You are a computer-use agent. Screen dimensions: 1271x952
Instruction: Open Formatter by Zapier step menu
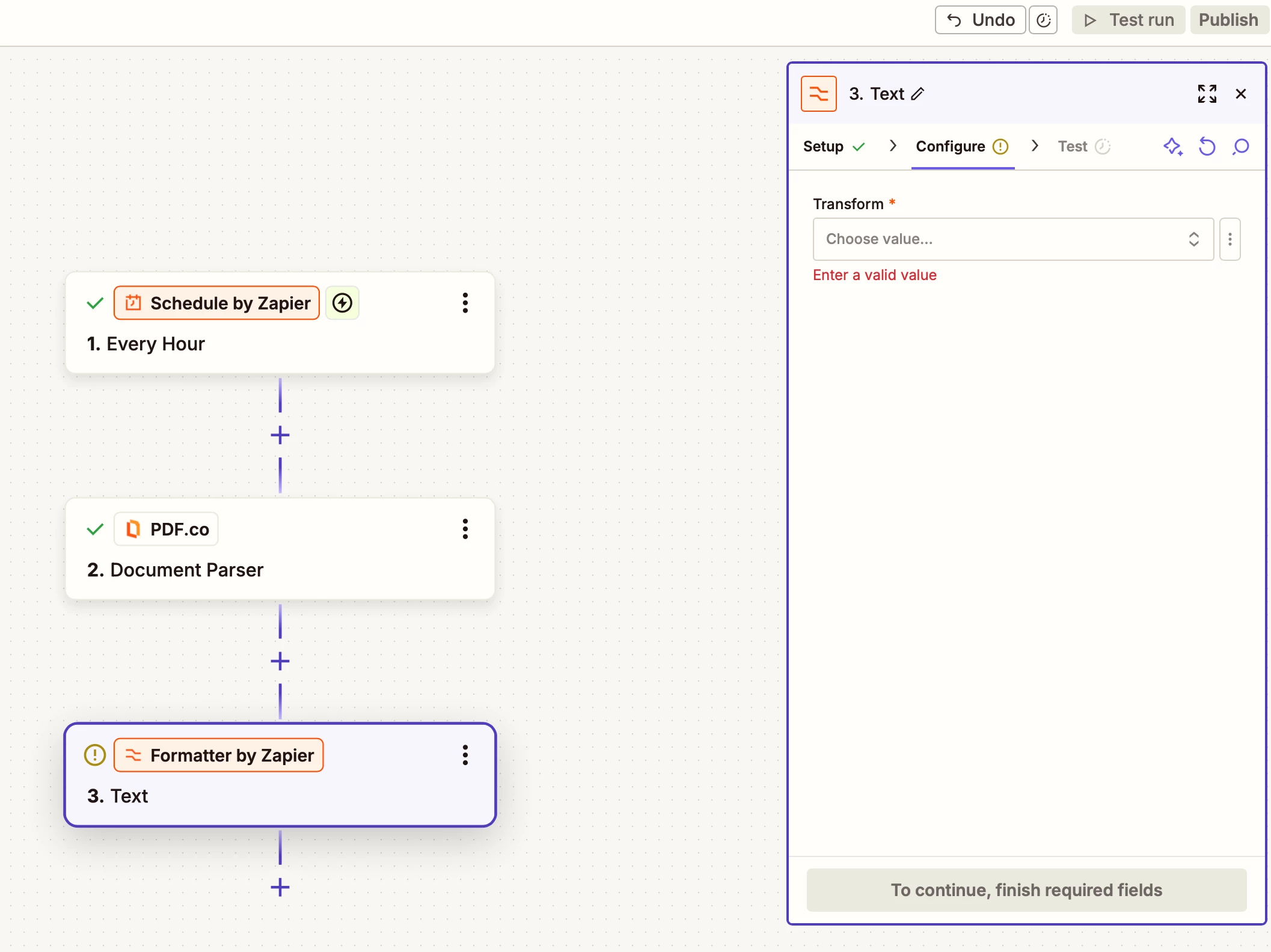point(465,755)
